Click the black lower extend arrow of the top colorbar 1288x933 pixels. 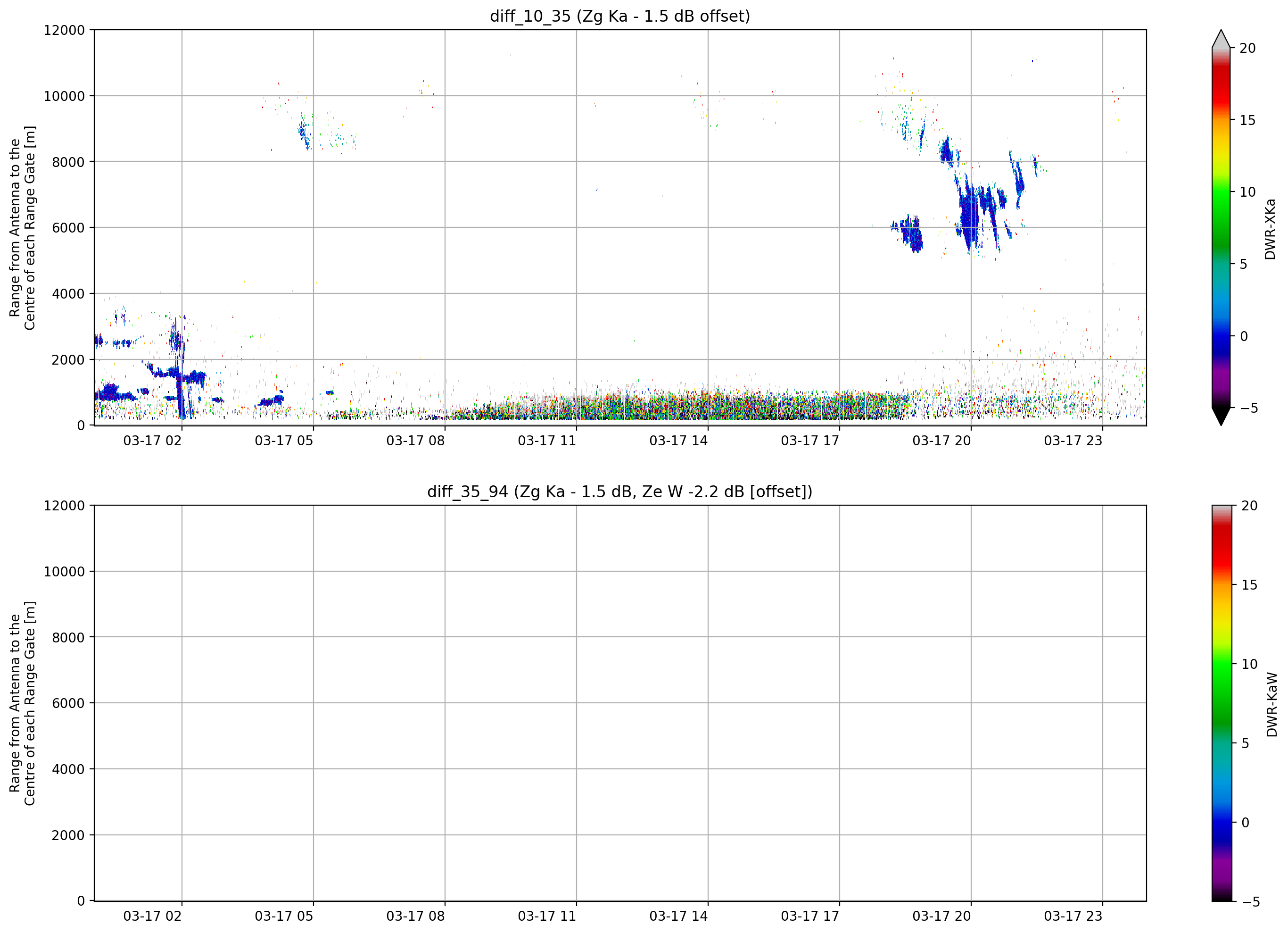click(x=1221, y=417)
